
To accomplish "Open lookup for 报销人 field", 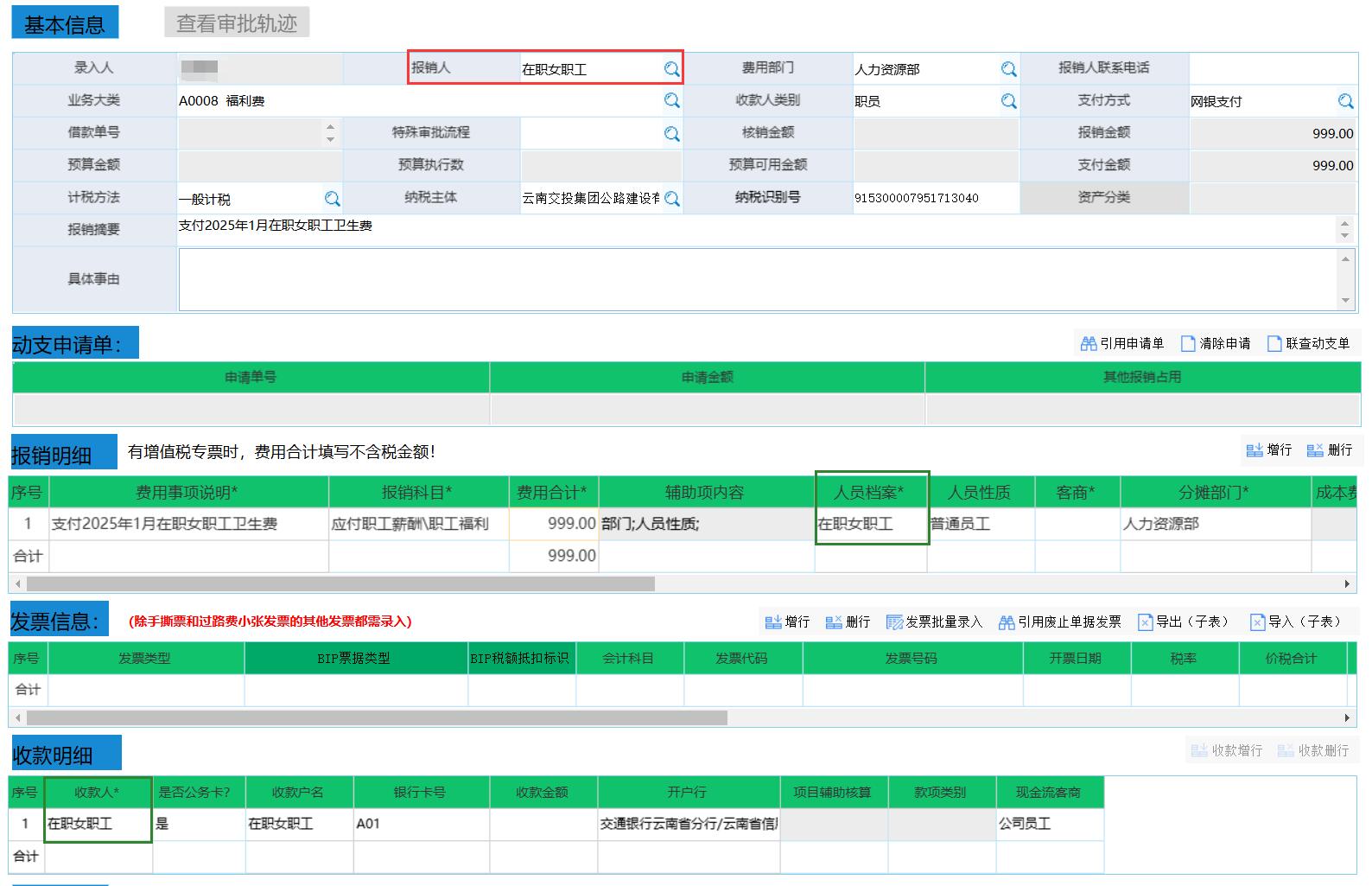I will 671,69.
